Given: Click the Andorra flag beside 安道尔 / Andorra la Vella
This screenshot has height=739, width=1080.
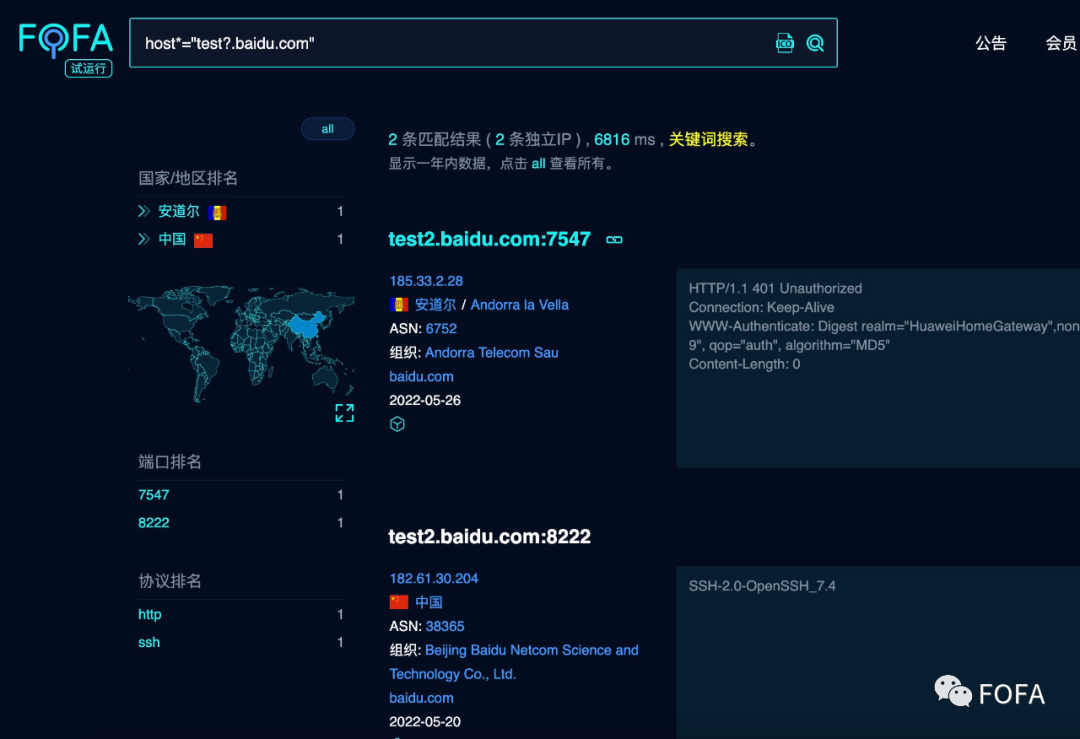Looking at the screenshot, I should click(x=399, y=304).
